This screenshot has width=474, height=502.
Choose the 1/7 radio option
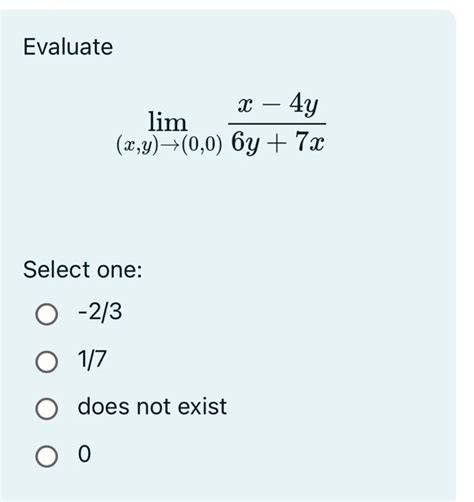pyautogui.click(x=46, y=361)
